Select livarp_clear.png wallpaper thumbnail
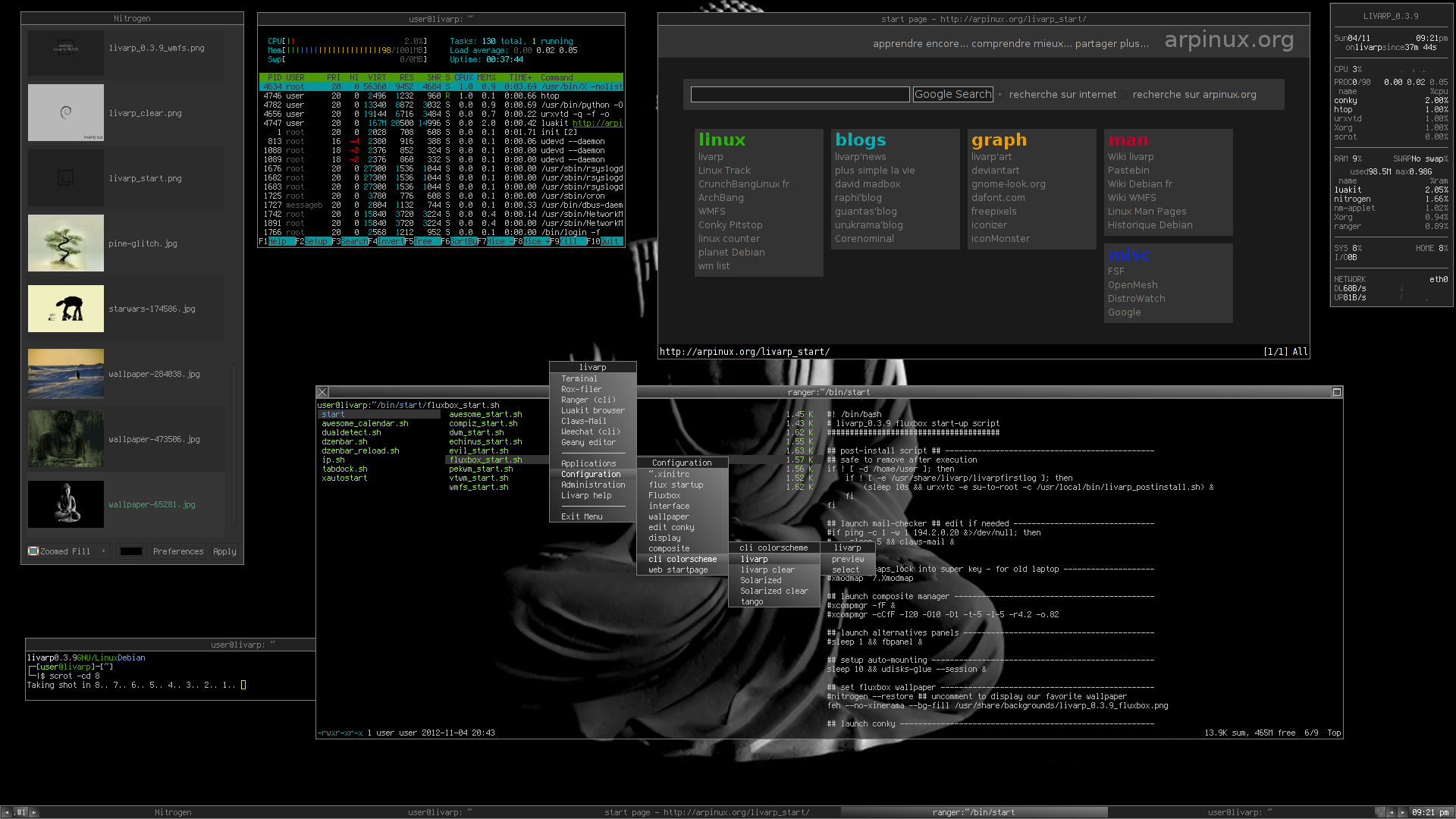1456x819 pixels. [66, 112]
